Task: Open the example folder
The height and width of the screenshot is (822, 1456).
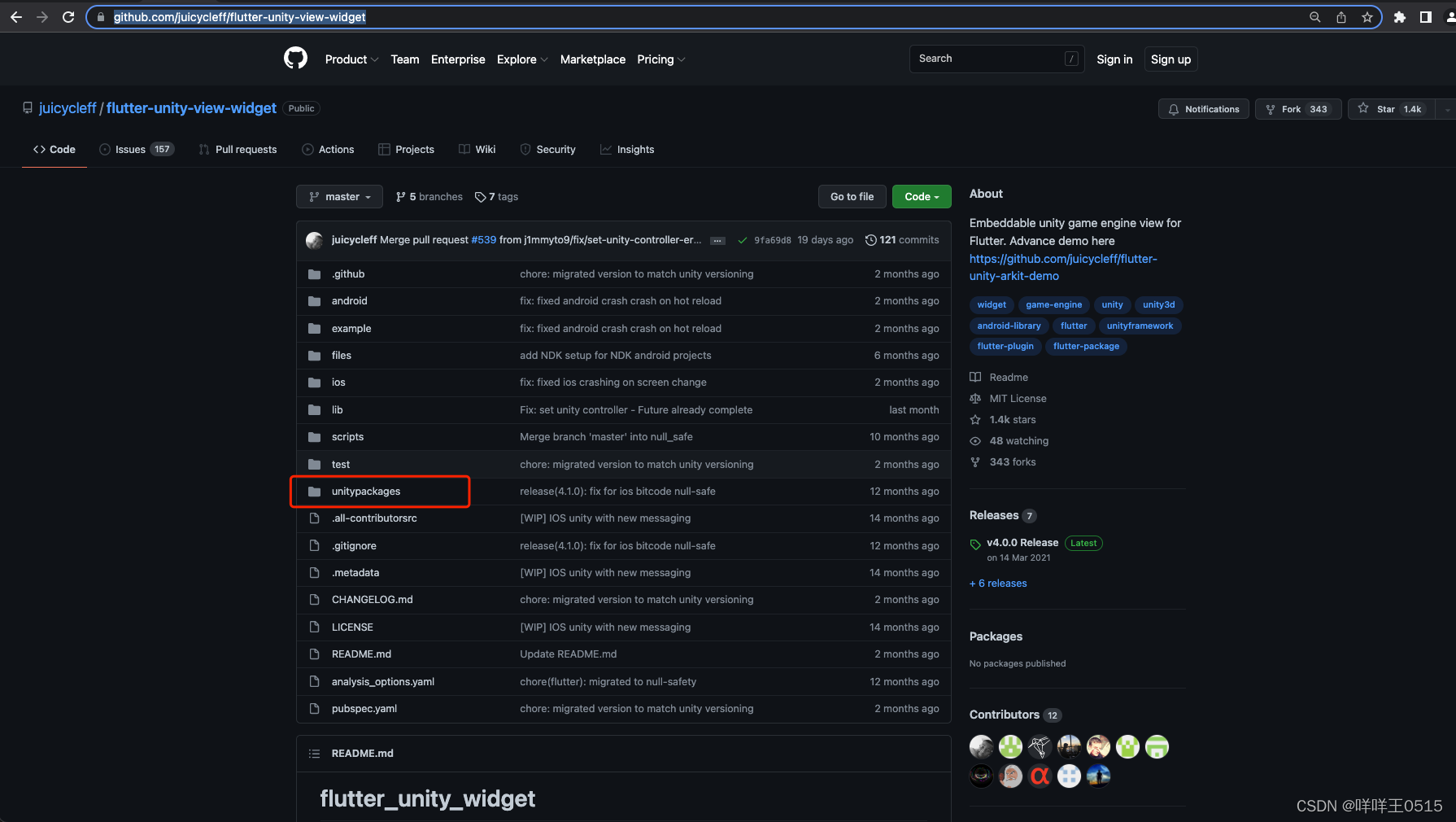Action: pyautogui.click(x=351, y=329)
